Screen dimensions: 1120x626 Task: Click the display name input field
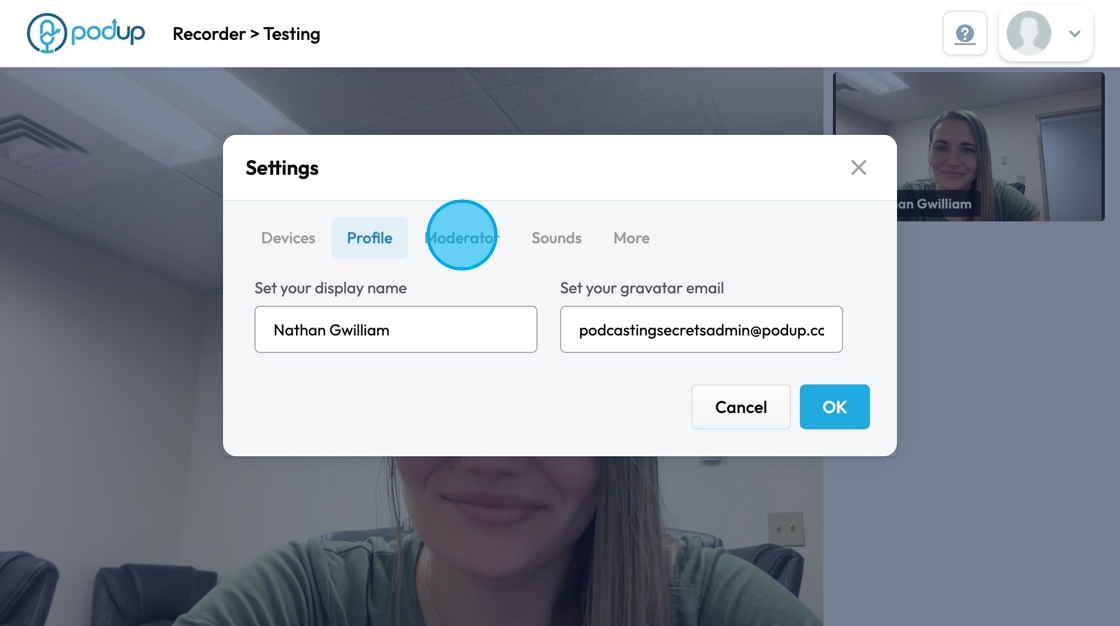pos(395,330)
